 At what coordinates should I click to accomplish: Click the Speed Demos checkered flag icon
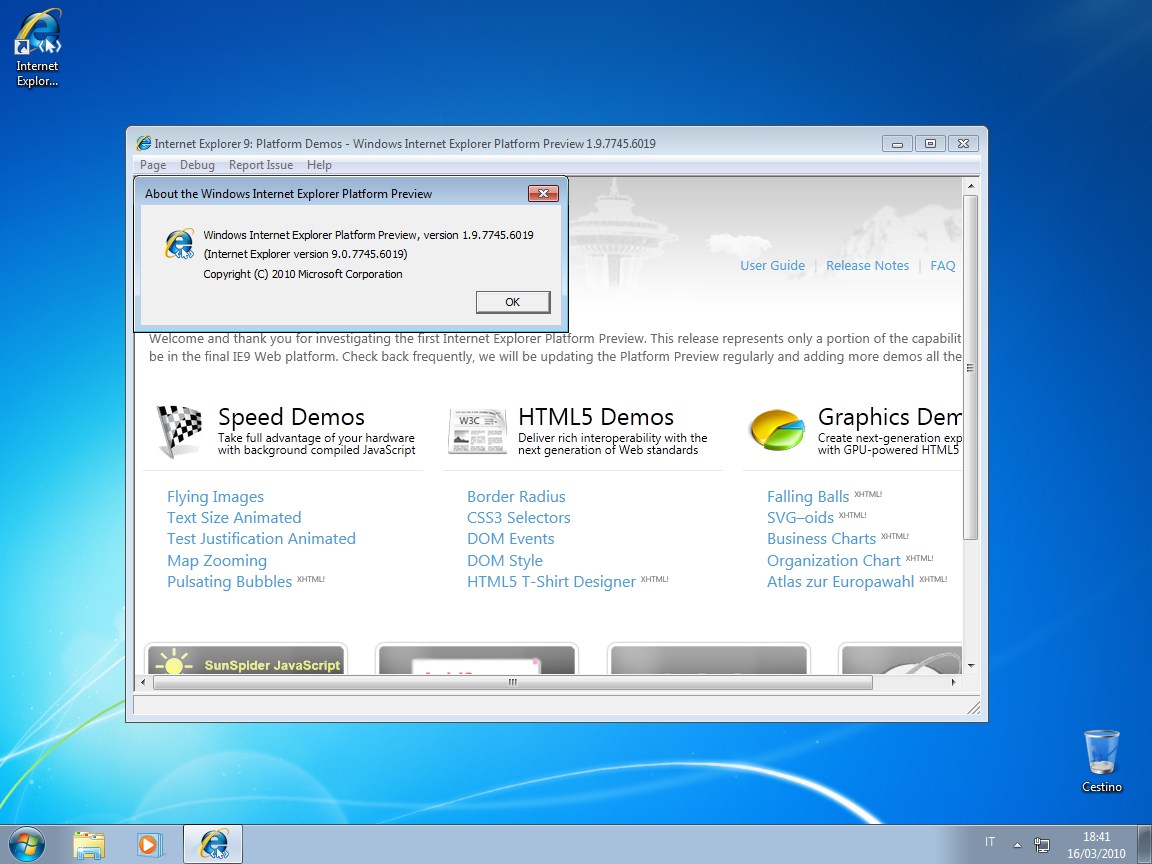(179, 431)
